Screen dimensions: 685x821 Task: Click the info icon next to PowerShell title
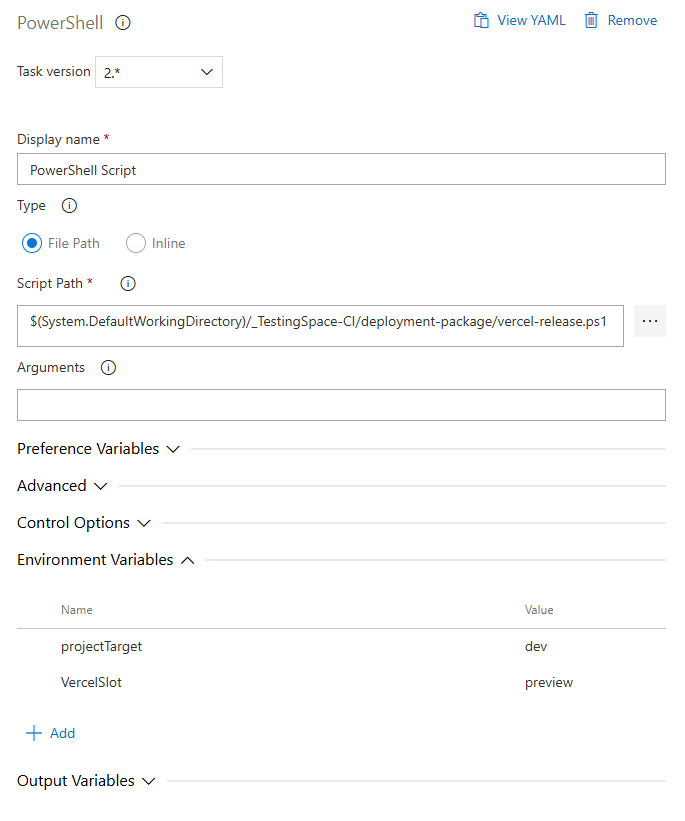tap(123, 22)
